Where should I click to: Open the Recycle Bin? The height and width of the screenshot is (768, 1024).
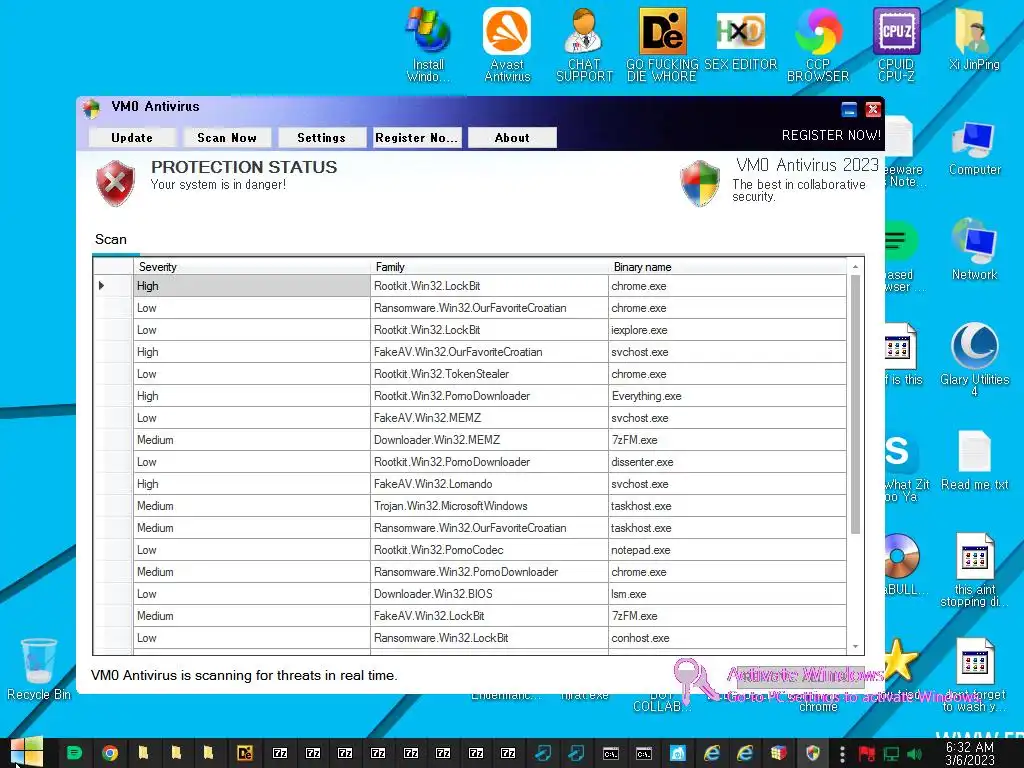click(x=39, y=669)
